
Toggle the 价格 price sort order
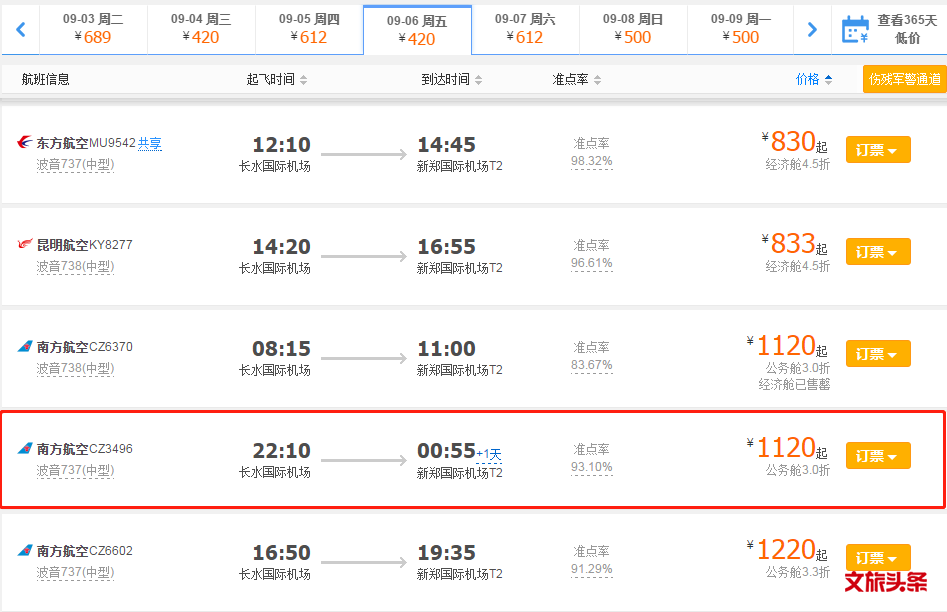tap(814, 79)
